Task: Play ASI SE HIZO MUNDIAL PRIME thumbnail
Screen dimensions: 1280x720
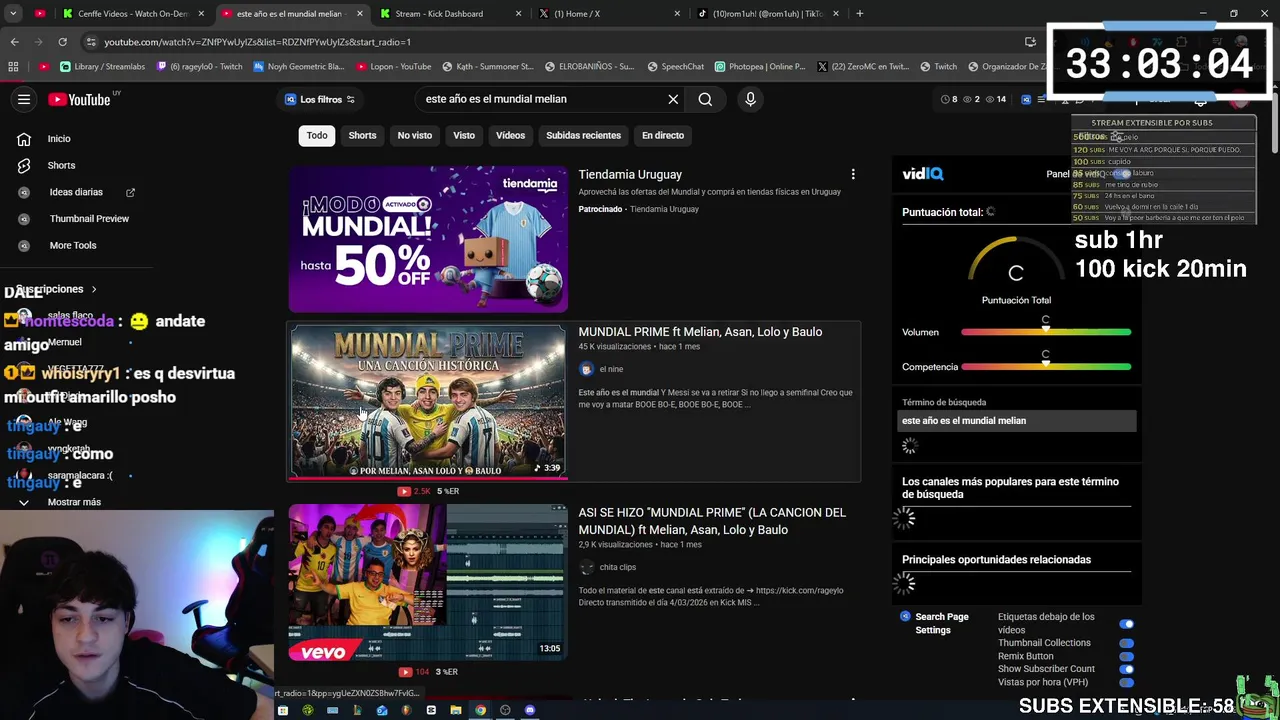Action: tap(428, 582)
